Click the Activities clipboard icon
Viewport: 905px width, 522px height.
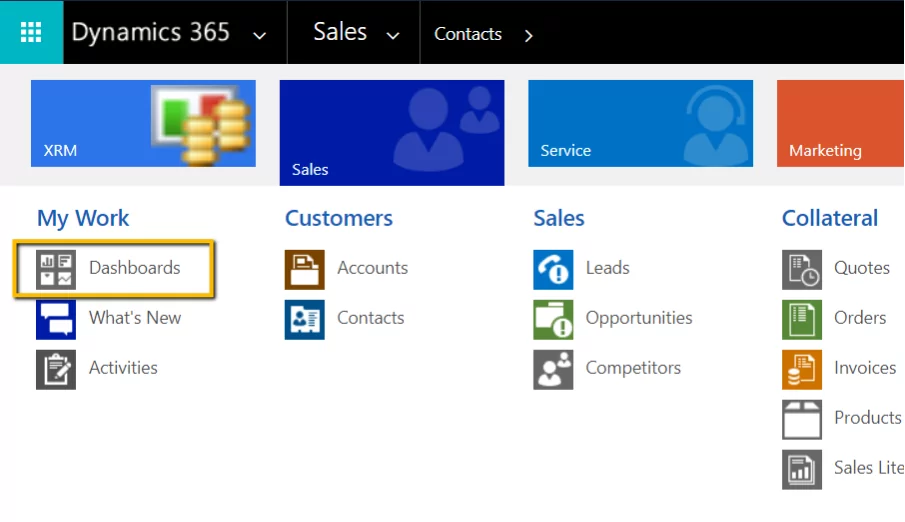click(x=56, y=370)
